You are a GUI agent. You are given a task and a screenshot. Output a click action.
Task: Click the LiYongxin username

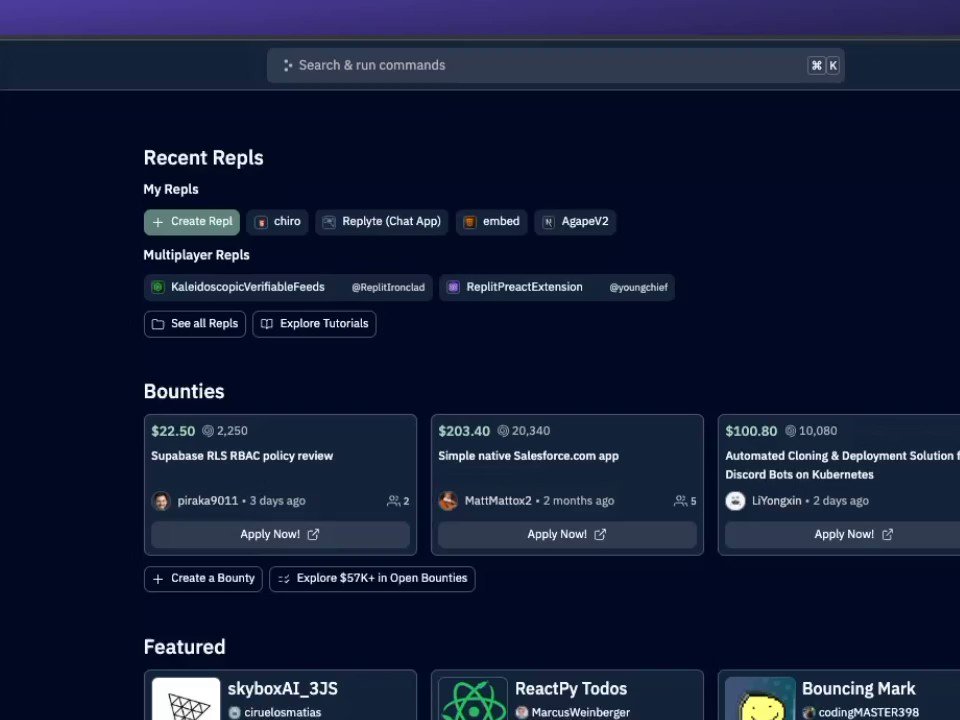(776, 501)
